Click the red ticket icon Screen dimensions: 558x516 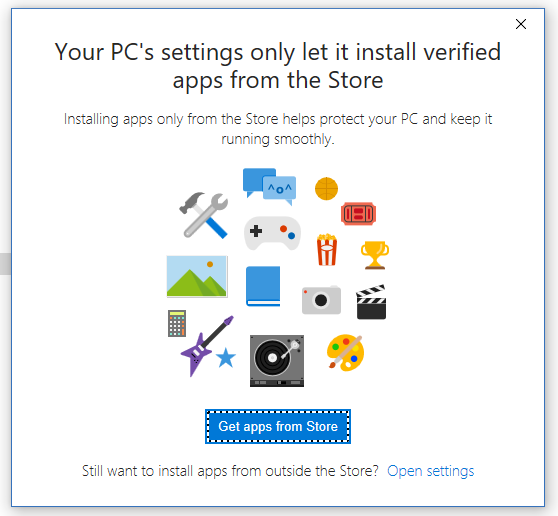(358, 214)
